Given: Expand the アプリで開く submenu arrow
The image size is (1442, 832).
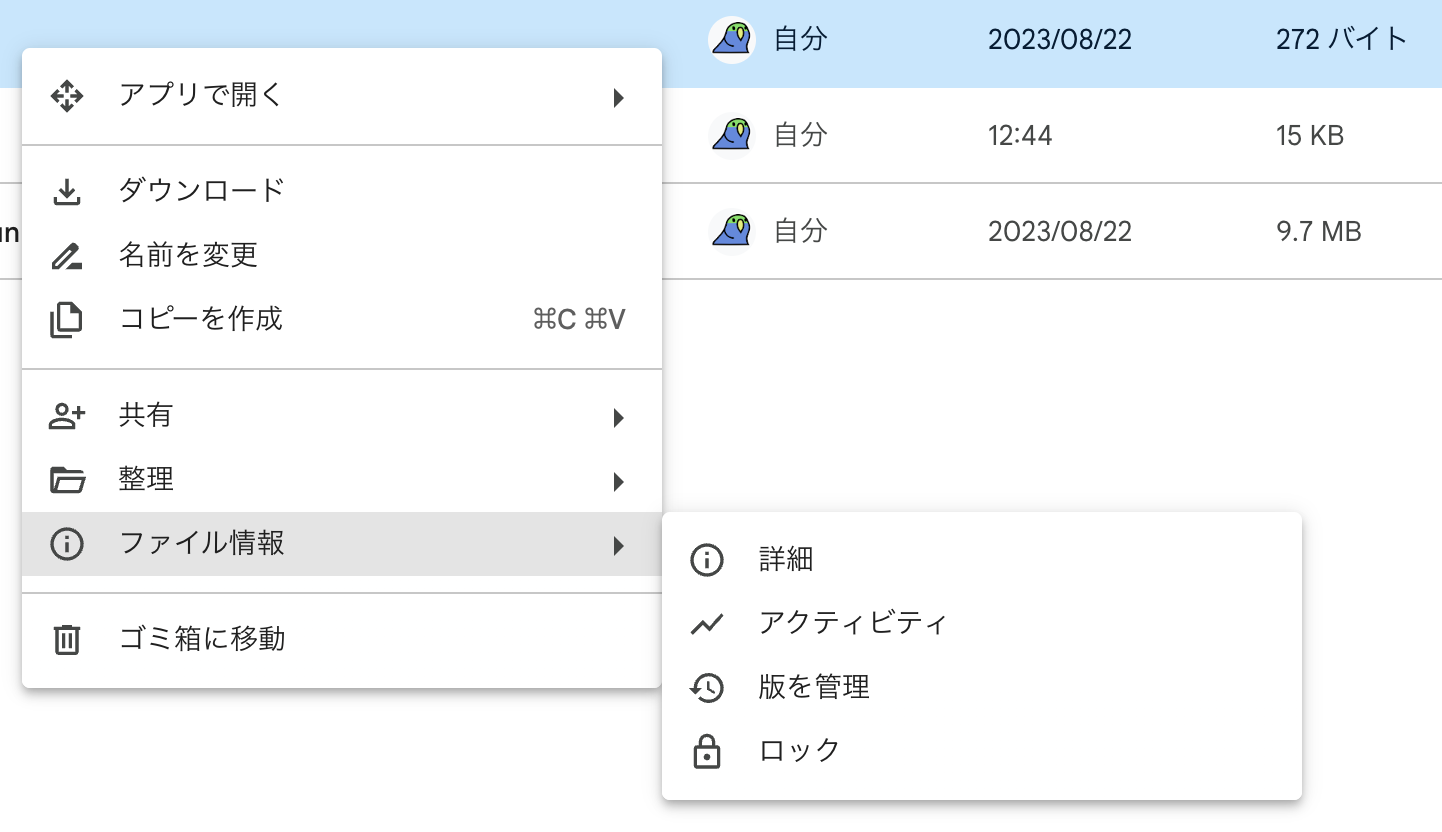Looking at the screenshot, I should click(x=618, y=97).
